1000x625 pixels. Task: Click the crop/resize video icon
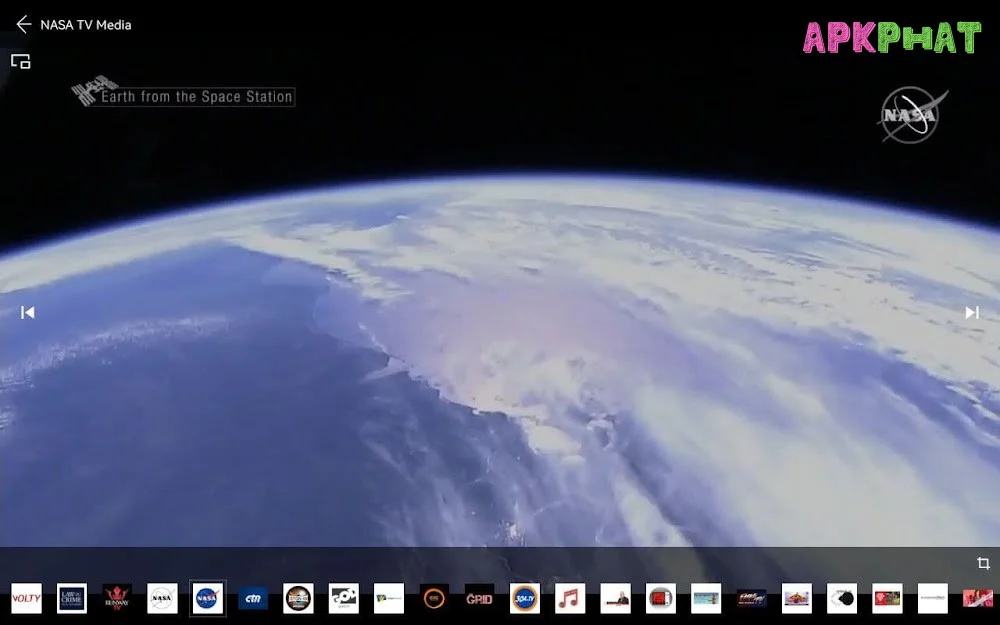982,564
